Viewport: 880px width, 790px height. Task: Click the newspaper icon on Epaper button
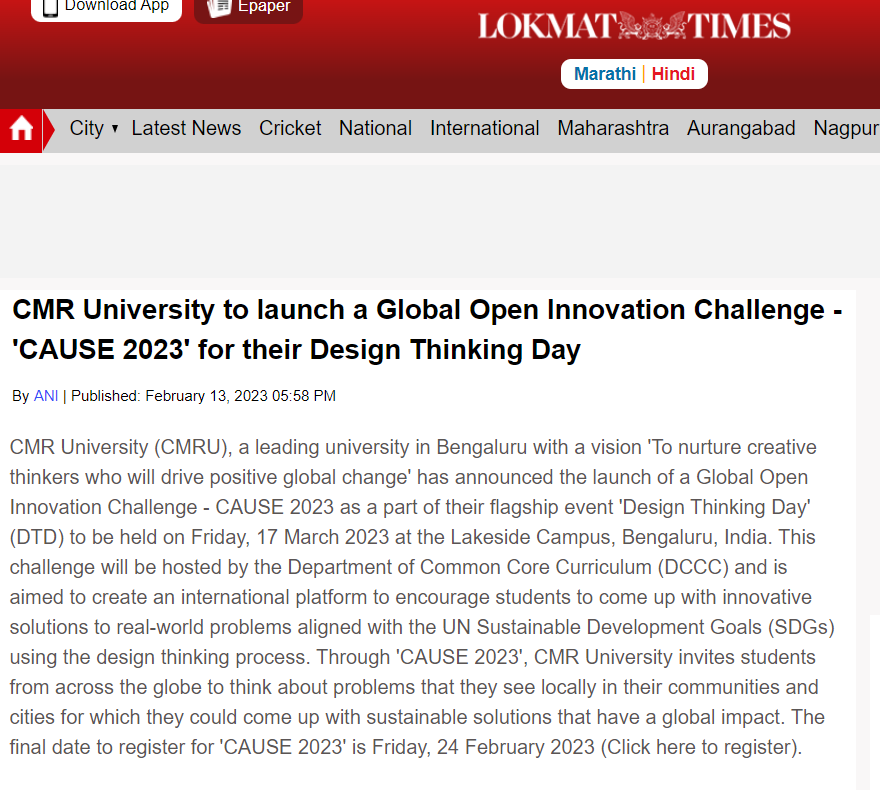[219, 7]
